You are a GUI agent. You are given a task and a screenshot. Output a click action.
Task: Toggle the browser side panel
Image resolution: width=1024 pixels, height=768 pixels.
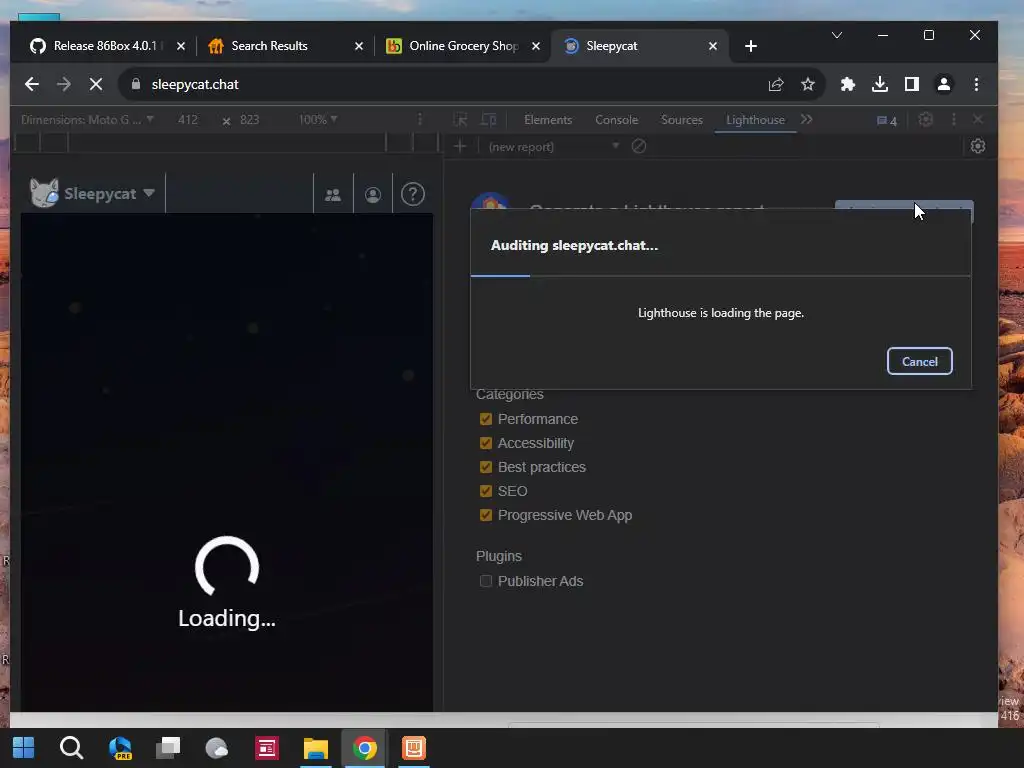coord(912,84)
